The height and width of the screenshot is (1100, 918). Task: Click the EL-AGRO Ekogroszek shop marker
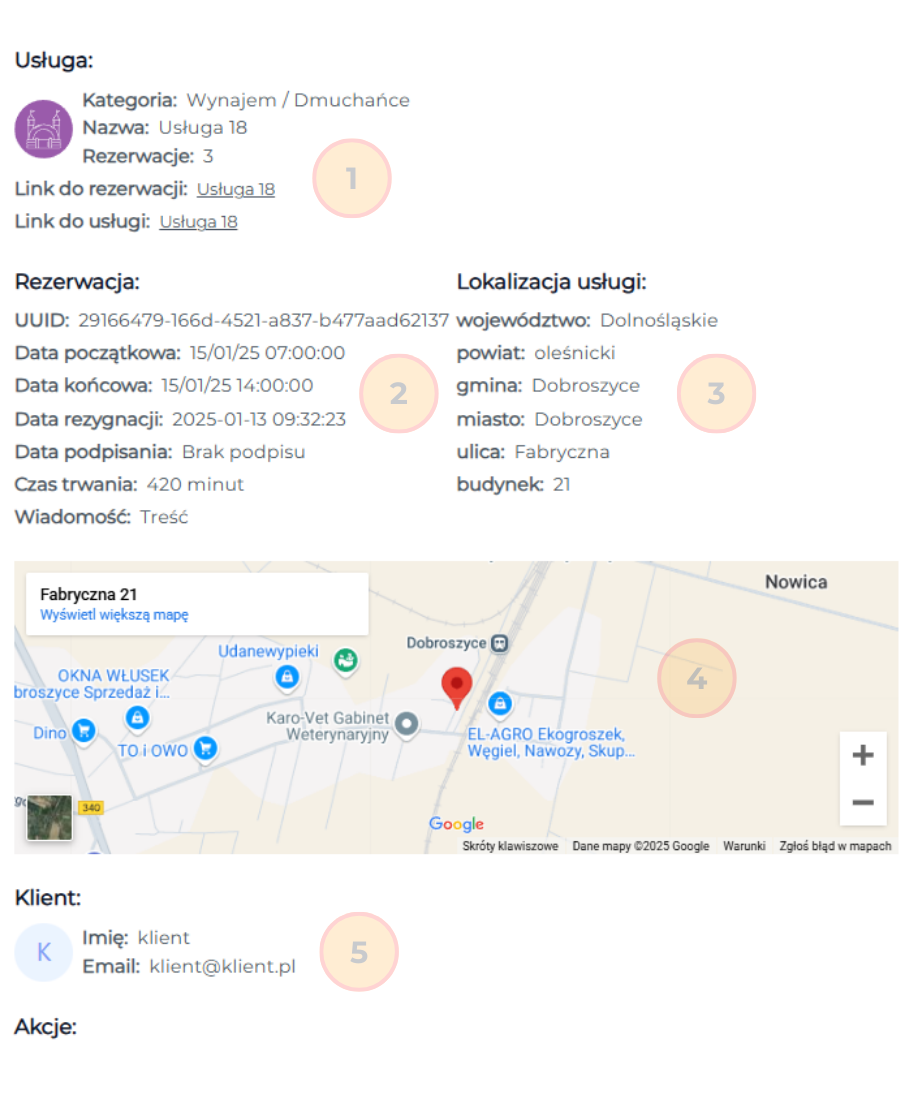click(x=500, y=705)
